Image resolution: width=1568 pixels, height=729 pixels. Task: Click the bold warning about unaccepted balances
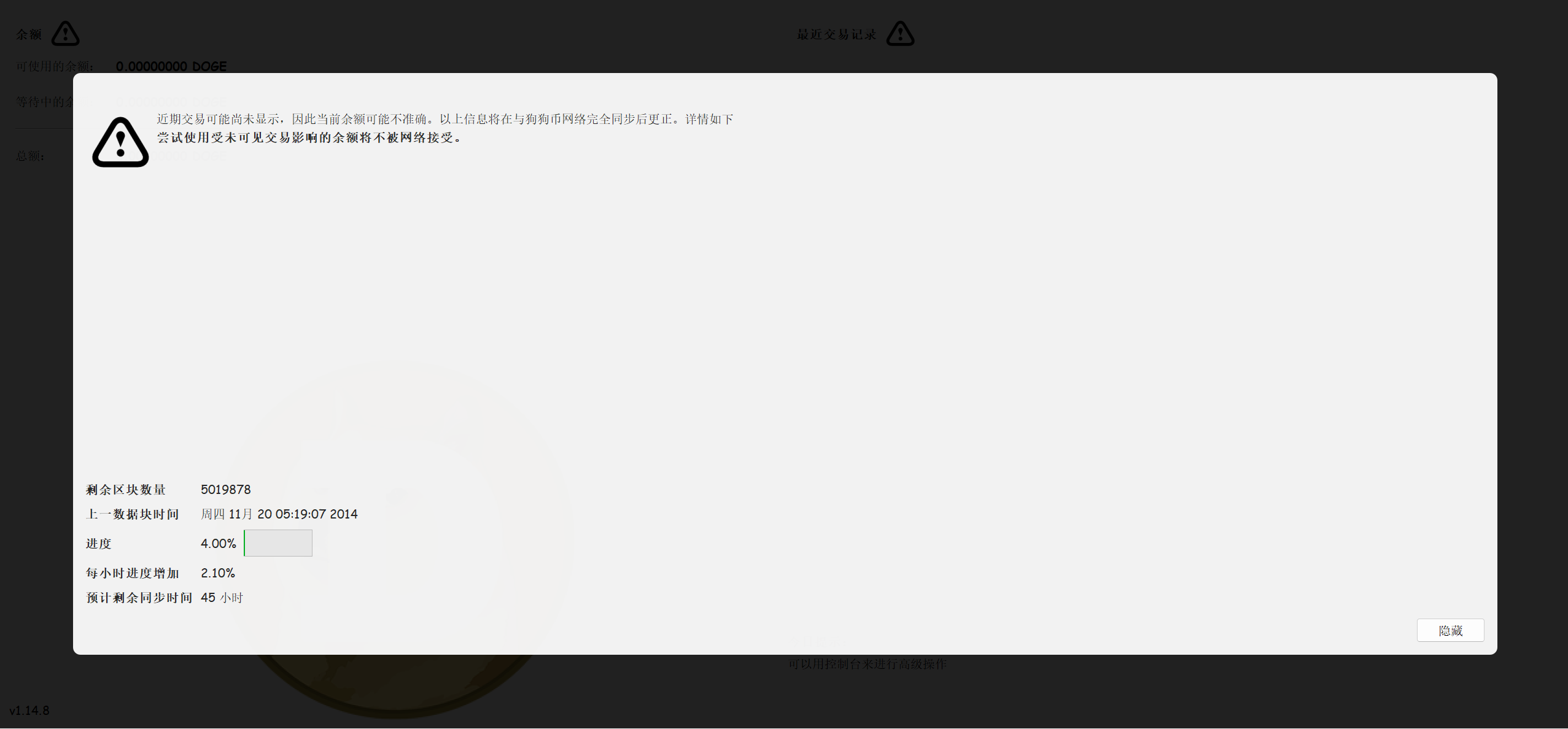tap(309, 137)
